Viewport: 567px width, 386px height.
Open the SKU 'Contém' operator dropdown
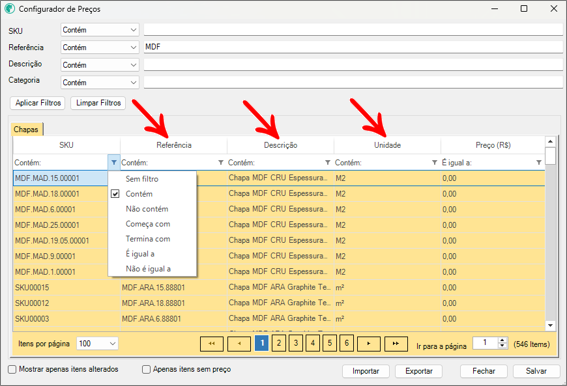point(99,30)
